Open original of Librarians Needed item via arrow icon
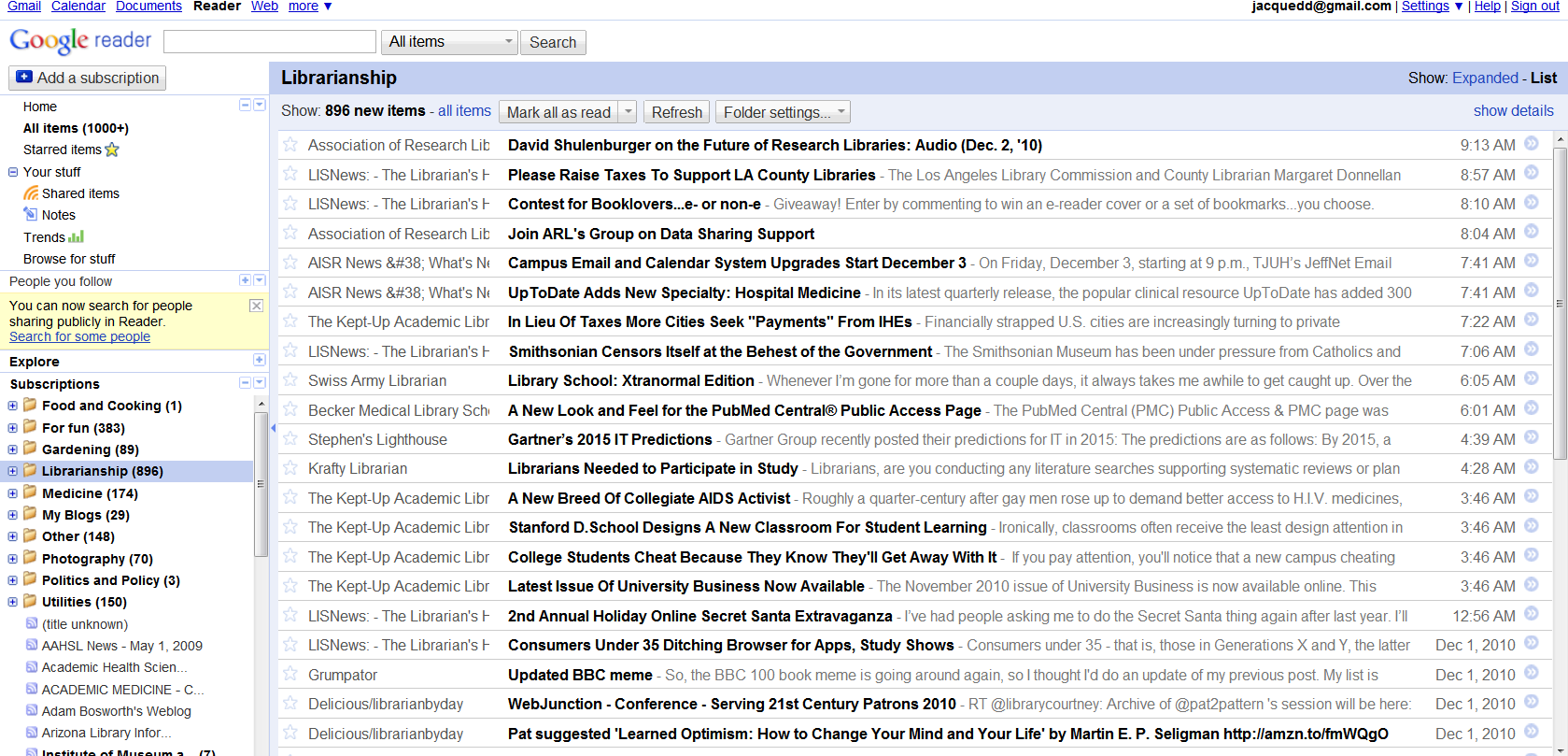 [1532, 467]
